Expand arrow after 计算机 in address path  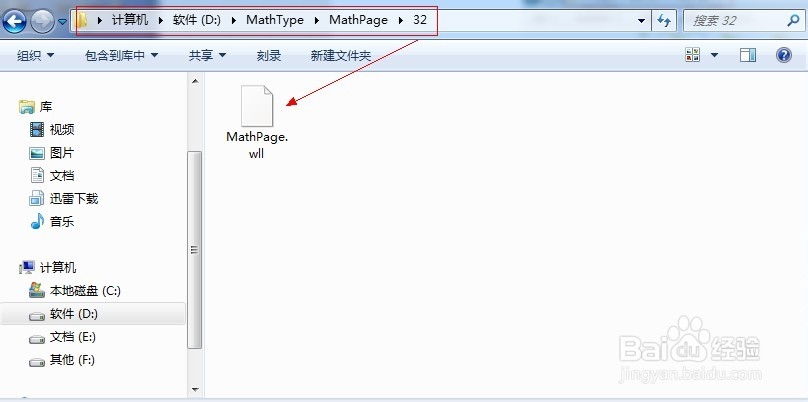click(161, 21)
